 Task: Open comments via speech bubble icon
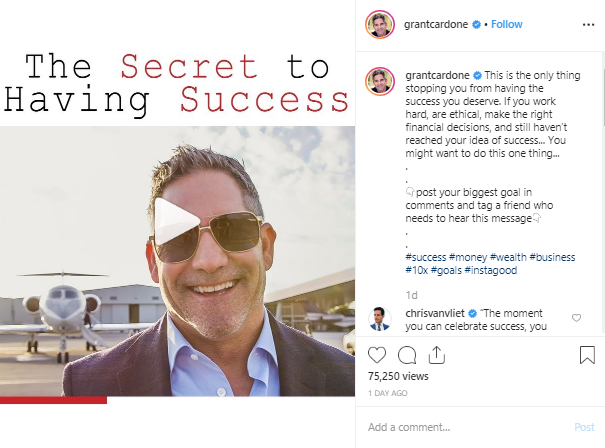(x=407, y=355)
